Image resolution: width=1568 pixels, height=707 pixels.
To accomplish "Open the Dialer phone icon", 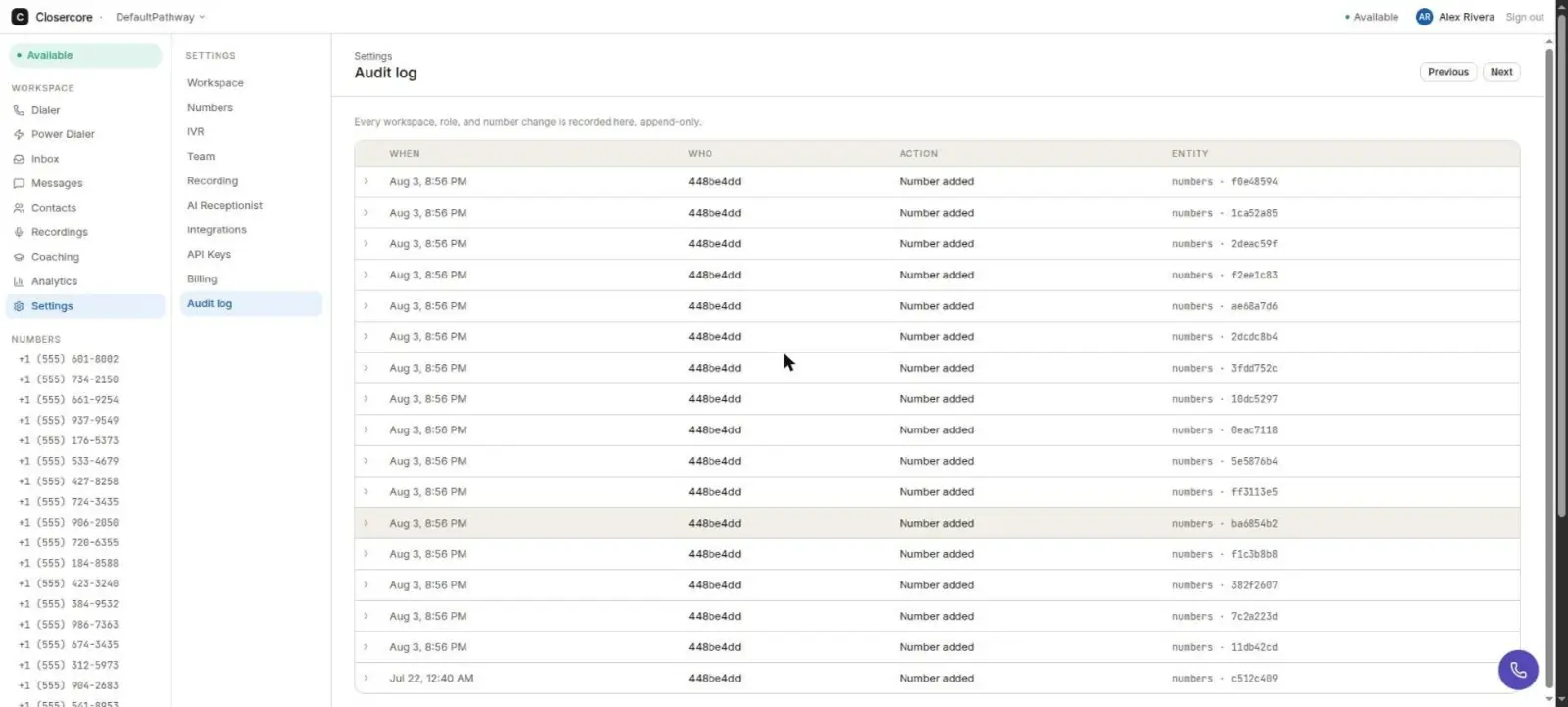I will pyautogui.click(x=19, y=110).
